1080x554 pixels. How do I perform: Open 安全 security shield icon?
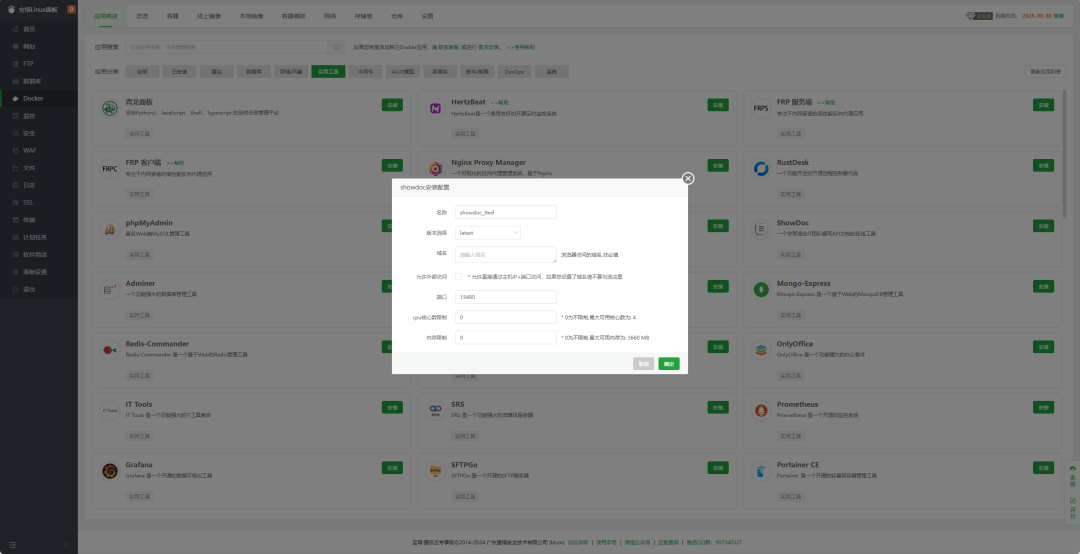16,133
